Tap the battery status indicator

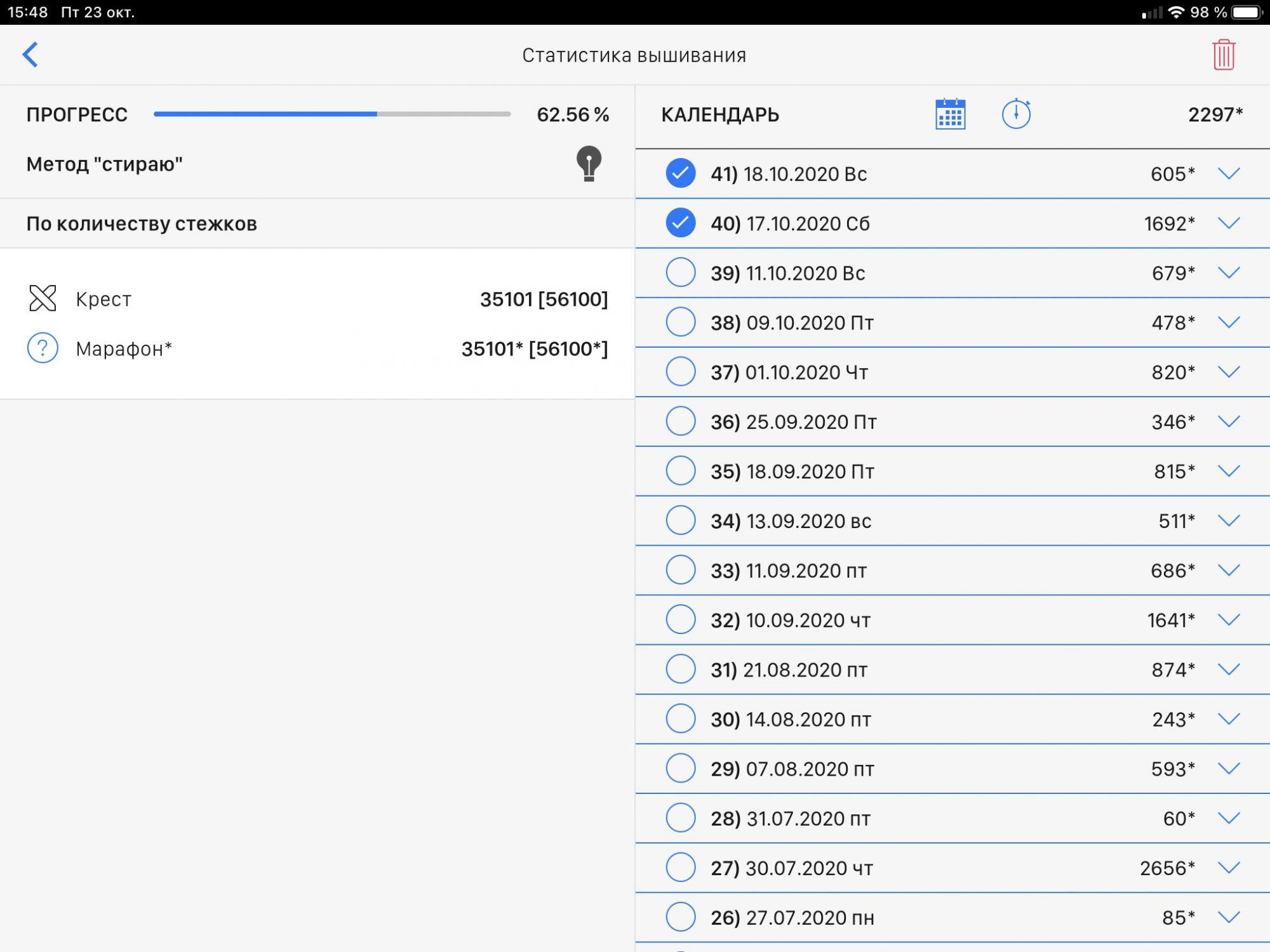click(1247, 12)
